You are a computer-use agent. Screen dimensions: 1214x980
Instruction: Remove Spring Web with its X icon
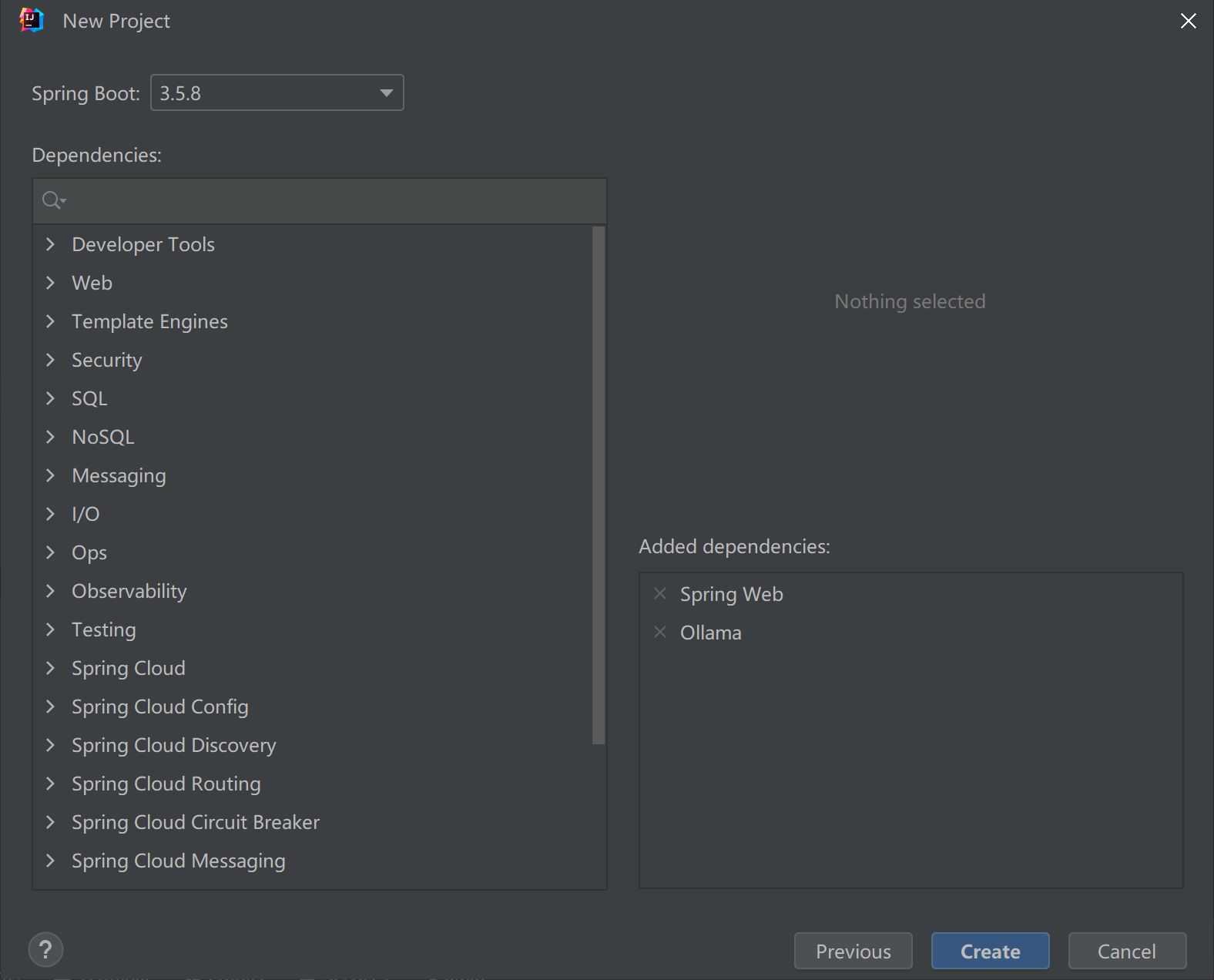click(660, 593)
